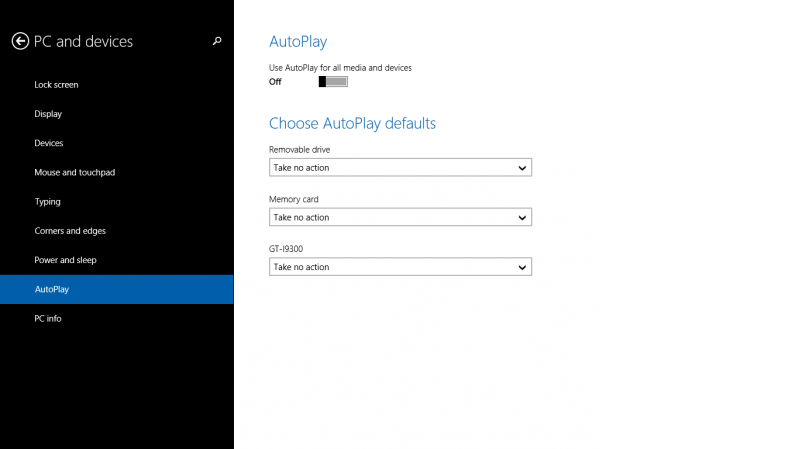Open the PC info page
799x449 pixels.
tap(48, 318)
